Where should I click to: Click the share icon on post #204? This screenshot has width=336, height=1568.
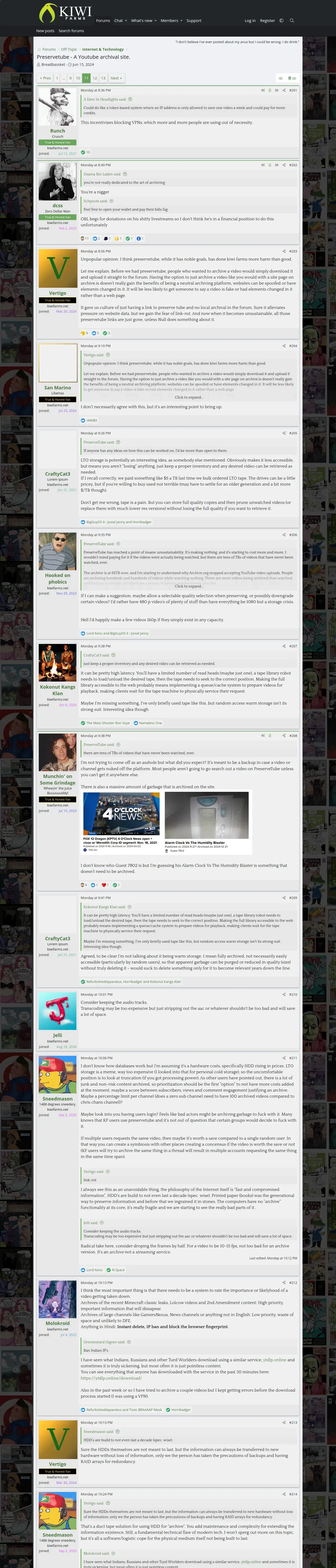(284, 346)
